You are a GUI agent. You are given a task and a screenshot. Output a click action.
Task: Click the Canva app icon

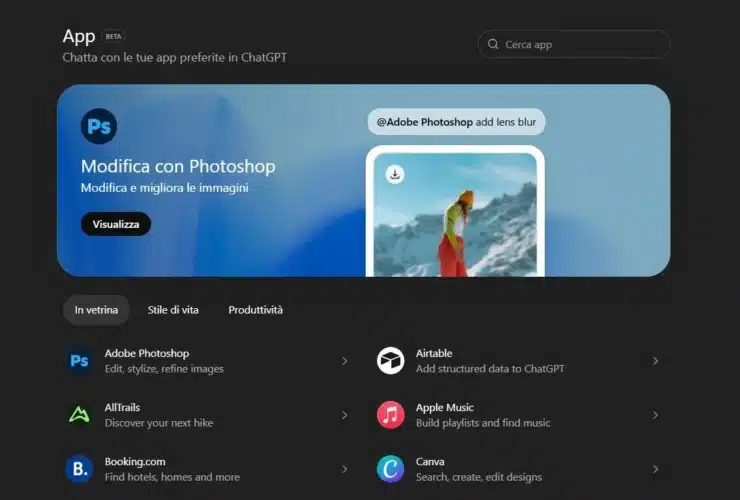coord(390,469)
